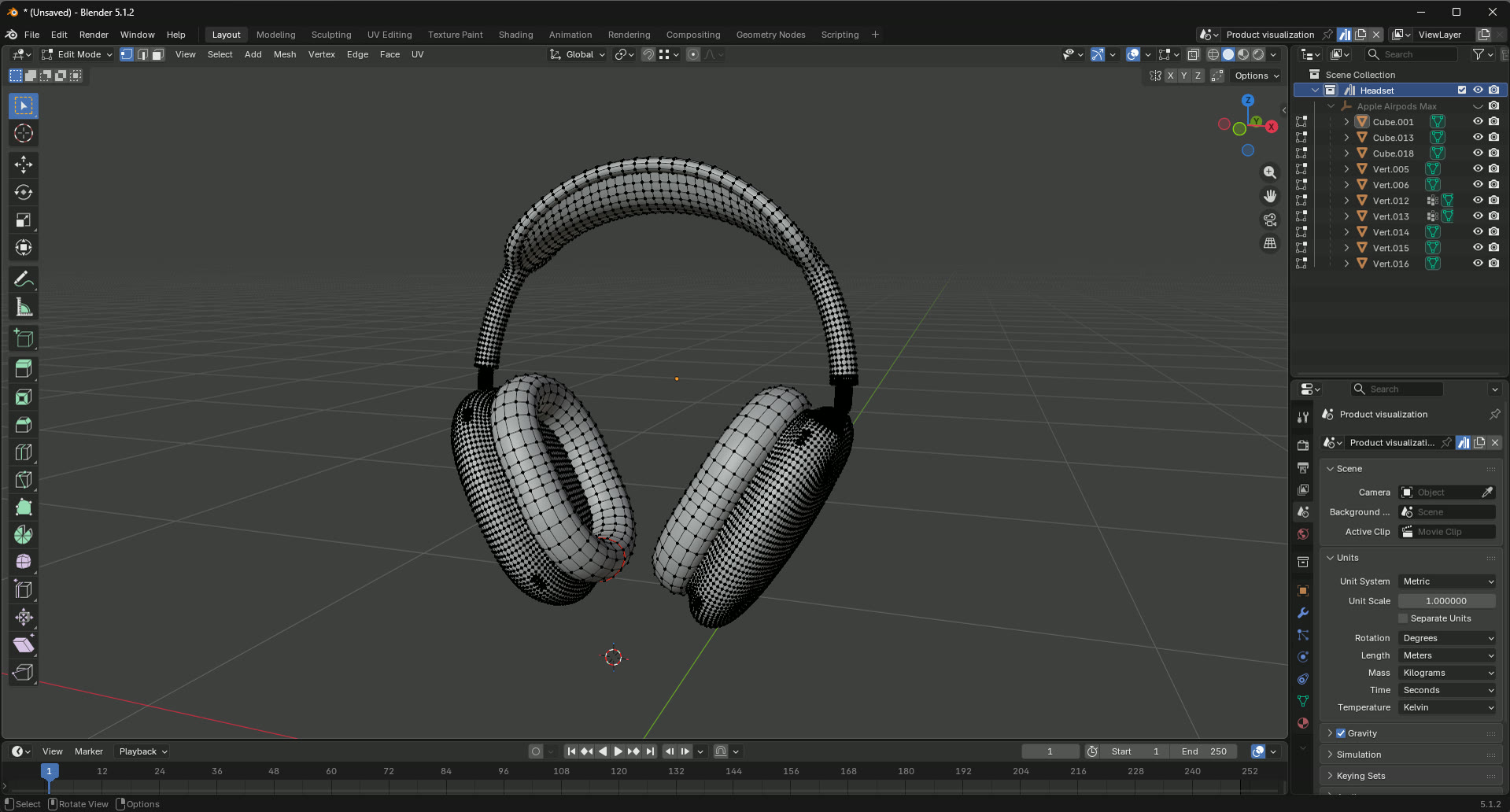Expand Cube.013 in the outliner
1510x812 pixels.
click(x=1346, y=138)
